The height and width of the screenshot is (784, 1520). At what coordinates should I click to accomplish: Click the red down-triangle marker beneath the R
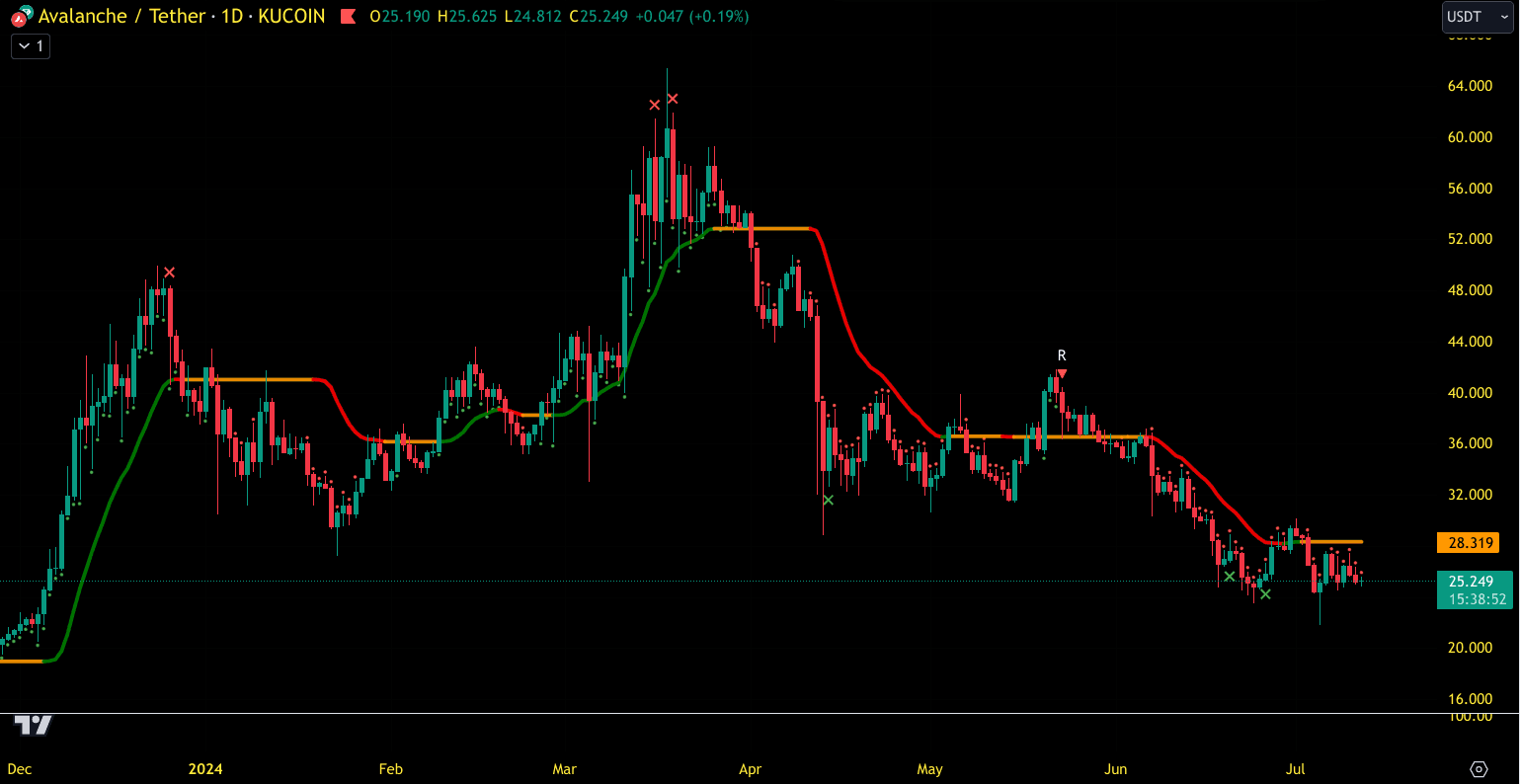[x=1062, y=374]
